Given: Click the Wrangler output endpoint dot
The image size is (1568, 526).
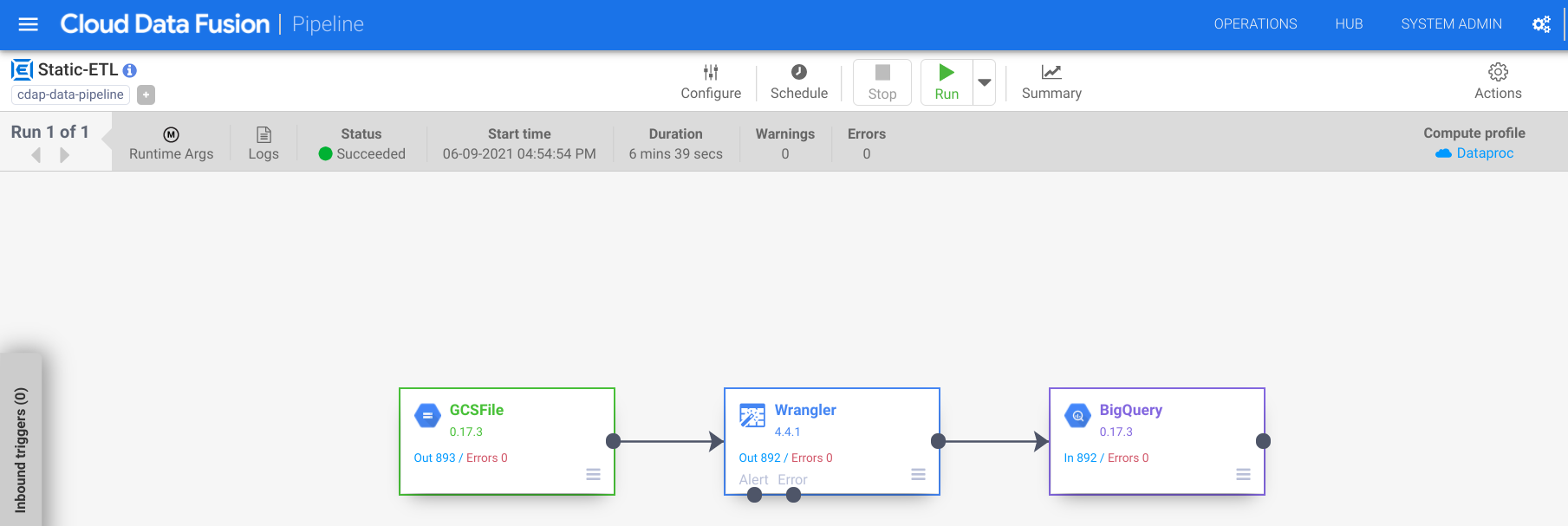Looking at the screenshot, I should click(938, 441).
